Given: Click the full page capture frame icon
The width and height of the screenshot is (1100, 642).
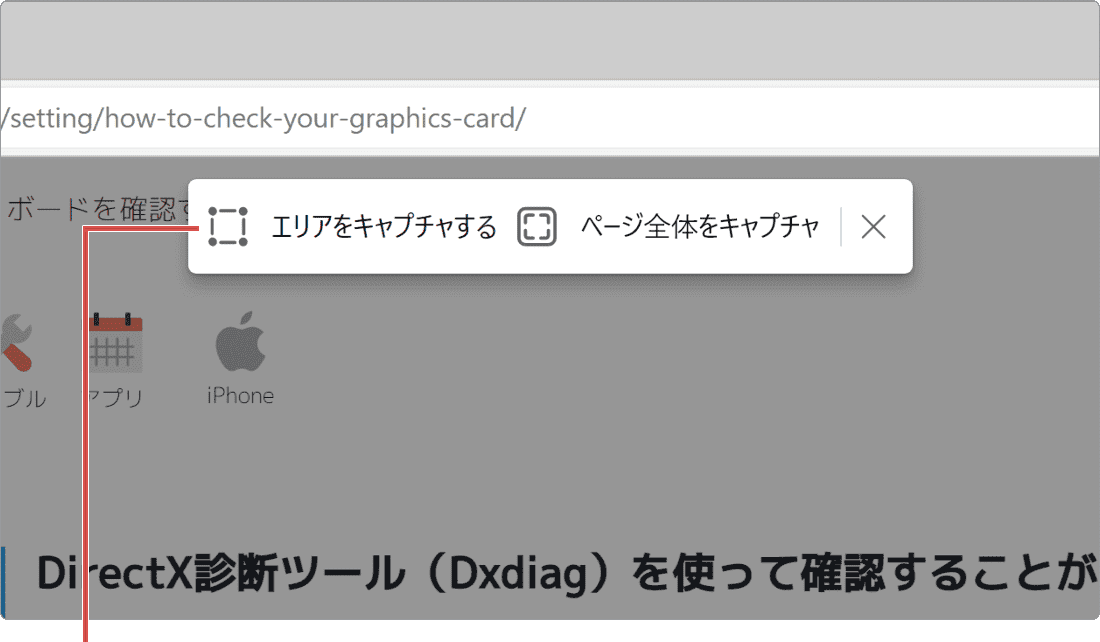Looking at the screenshot, I should (x=537, y=227).
